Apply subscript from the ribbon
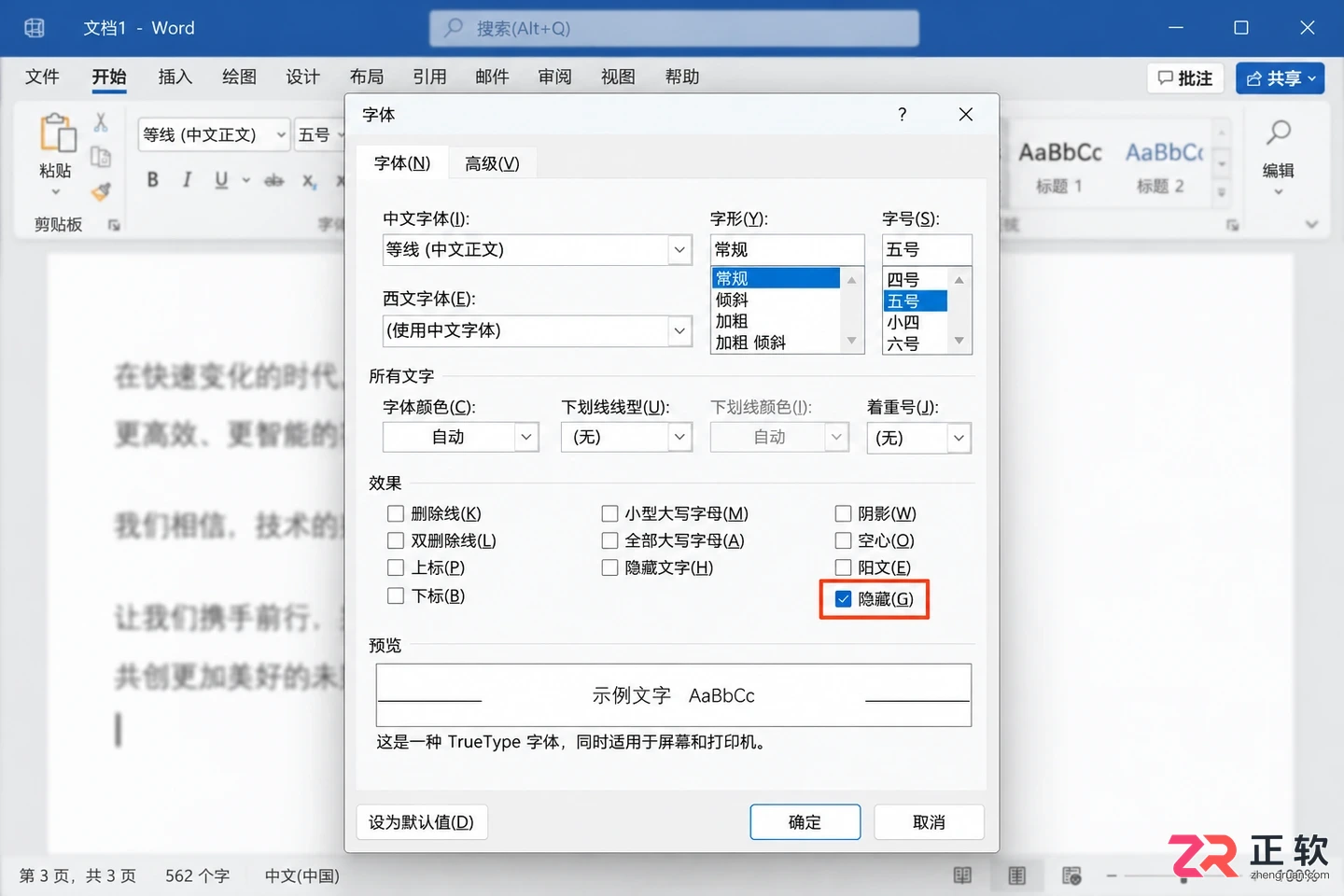The height and width of the screenshot is (896, 1344). [309, 180]
